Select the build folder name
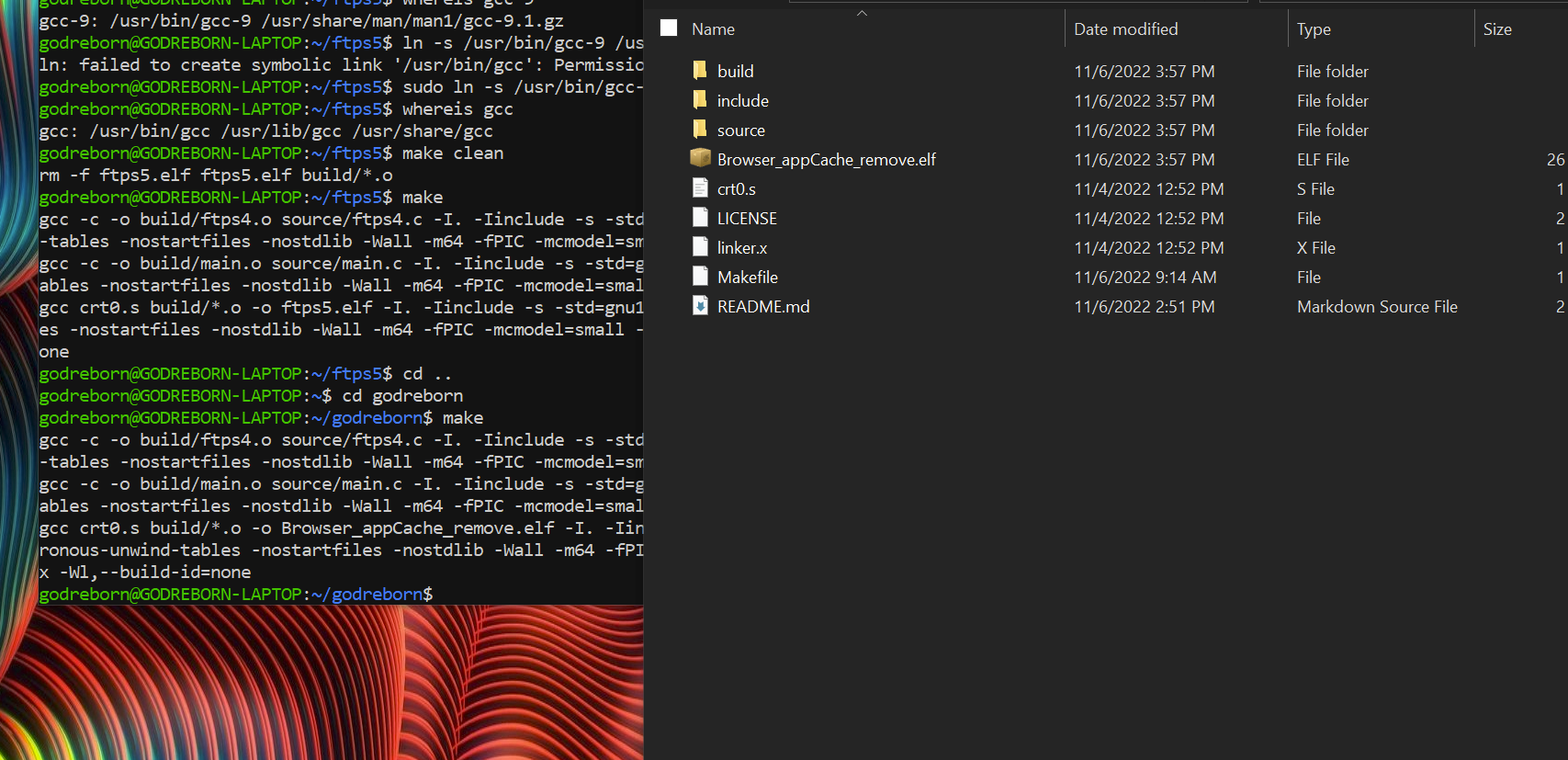This screenshot has height=760, width=1568. (735, 71)
